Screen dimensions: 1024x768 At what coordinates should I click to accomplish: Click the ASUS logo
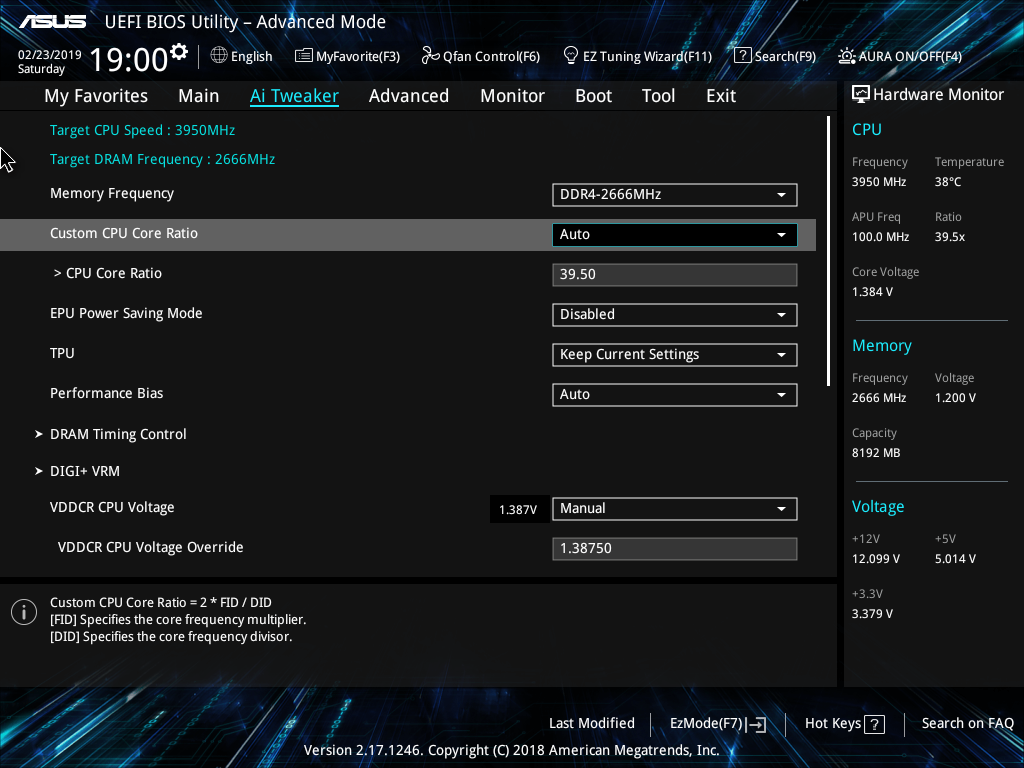[53, 22]
